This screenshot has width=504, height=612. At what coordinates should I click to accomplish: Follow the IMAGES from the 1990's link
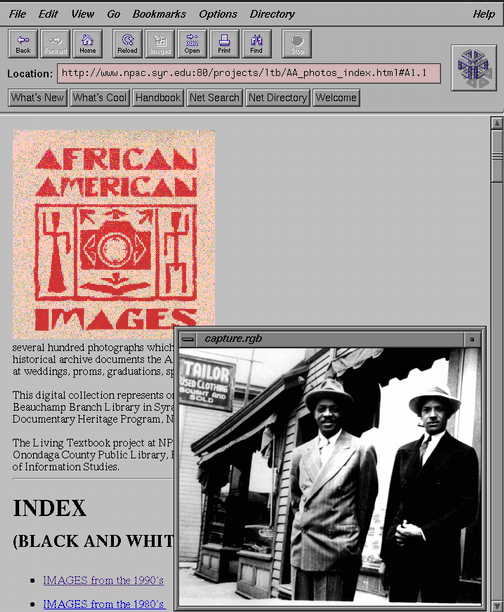coord(103,580)
